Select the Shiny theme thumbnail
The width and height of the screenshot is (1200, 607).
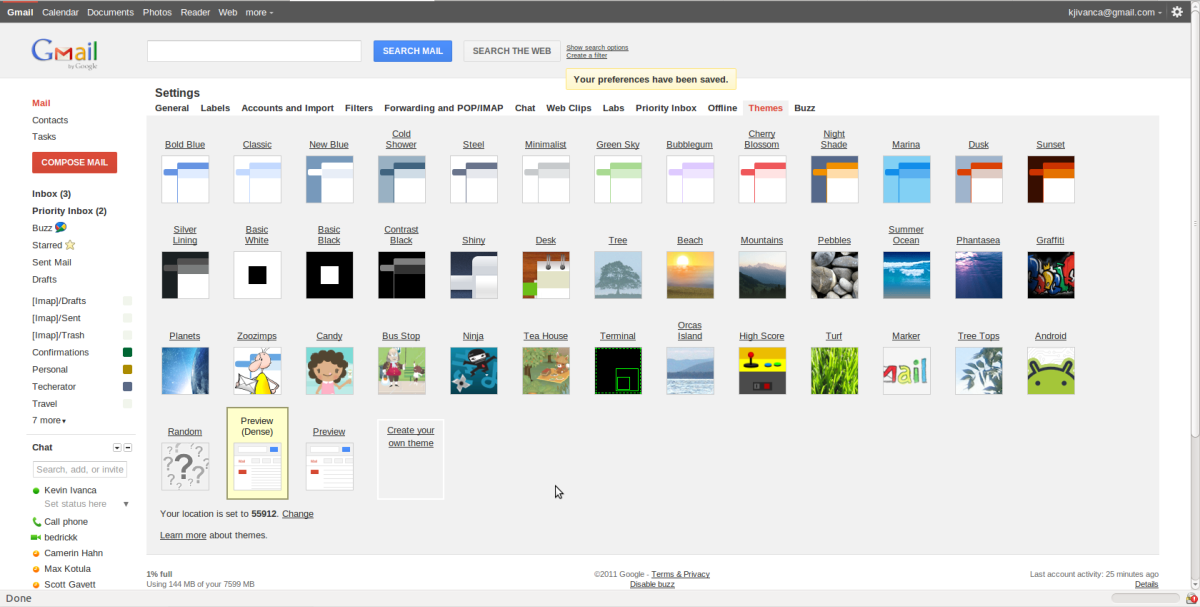[x=474, y=275]
